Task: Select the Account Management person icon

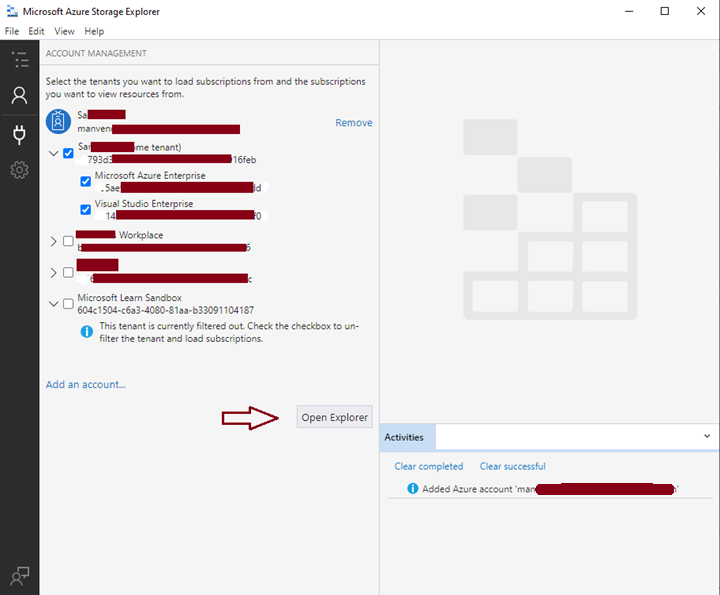Action: click(19, 95)
